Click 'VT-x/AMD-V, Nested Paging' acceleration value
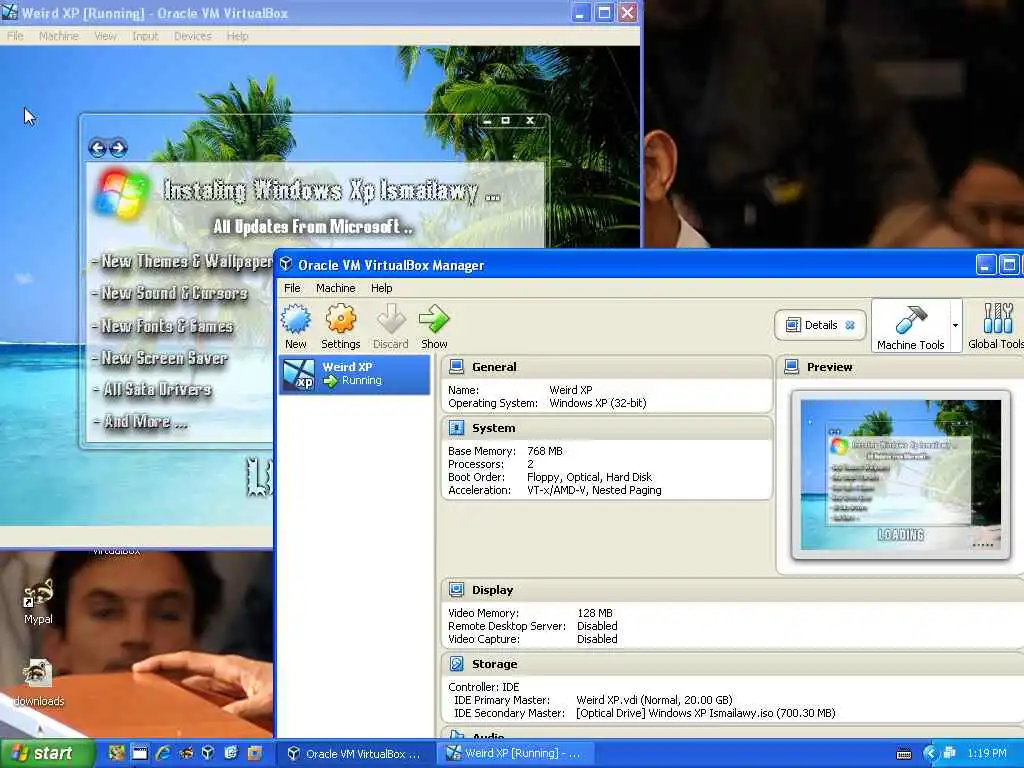 coord(594,490)
